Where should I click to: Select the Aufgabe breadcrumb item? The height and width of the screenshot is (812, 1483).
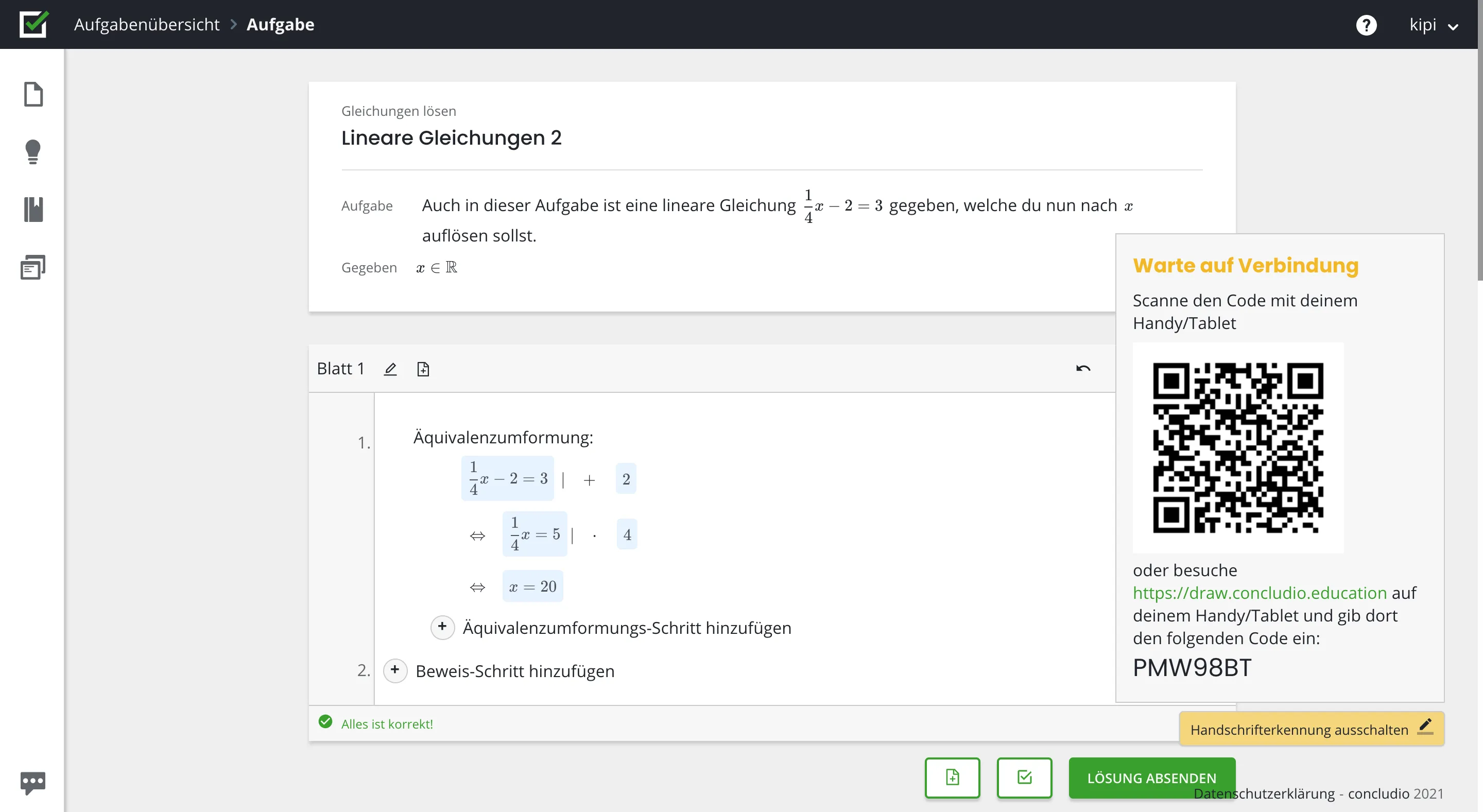(x=280, y=24)
